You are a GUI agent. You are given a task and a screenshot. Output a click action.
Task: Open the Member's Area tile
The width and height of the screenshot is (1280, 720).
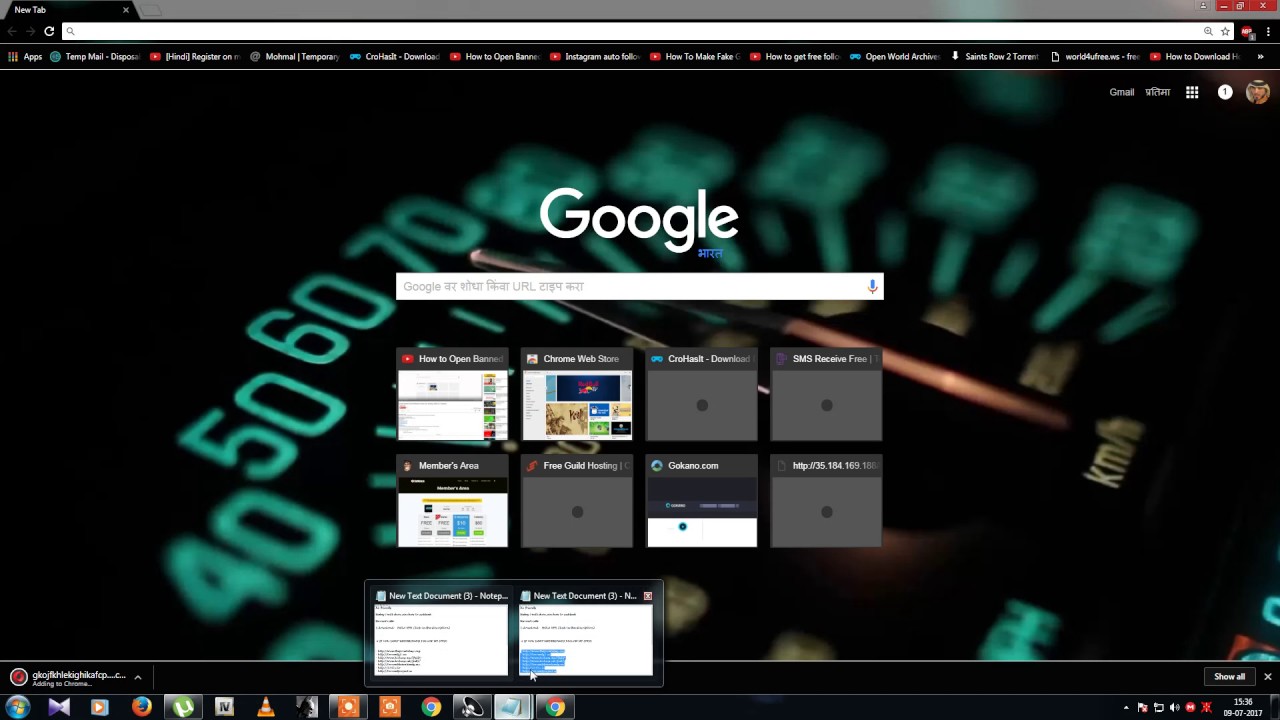click(x=453, y=501)
